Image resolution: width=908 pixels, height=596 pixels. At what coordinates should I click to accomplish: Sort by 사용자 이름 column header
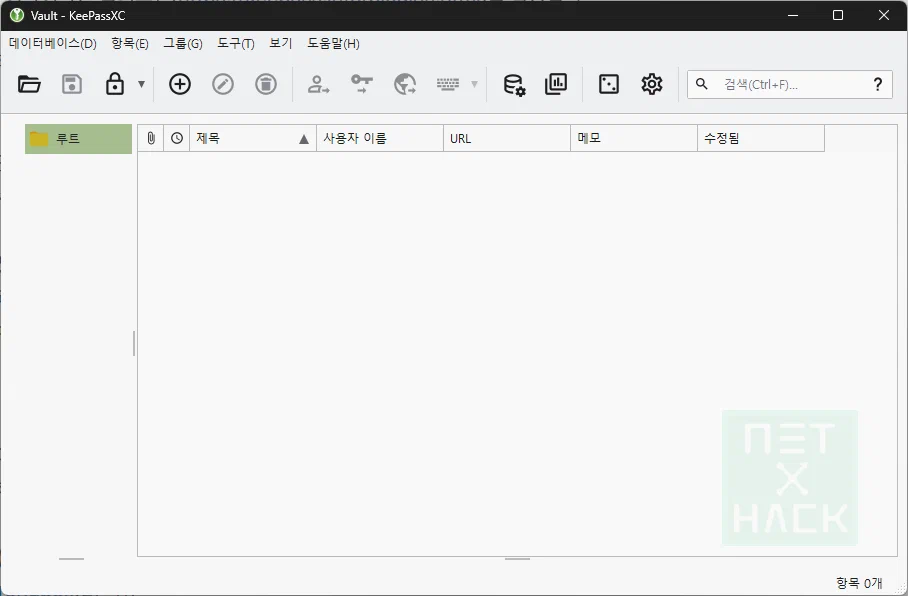pos(380,138)
